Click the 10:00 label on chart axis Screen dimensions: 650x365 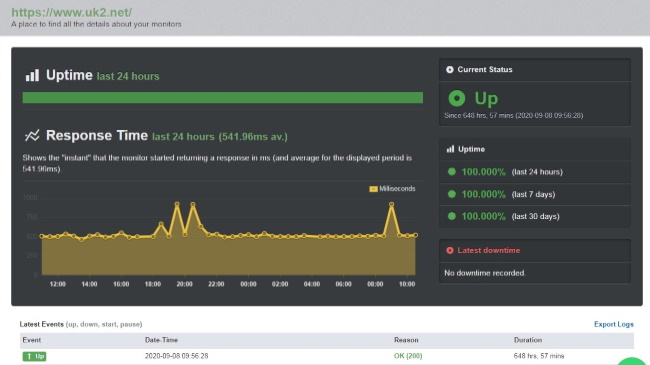point(407,284)
